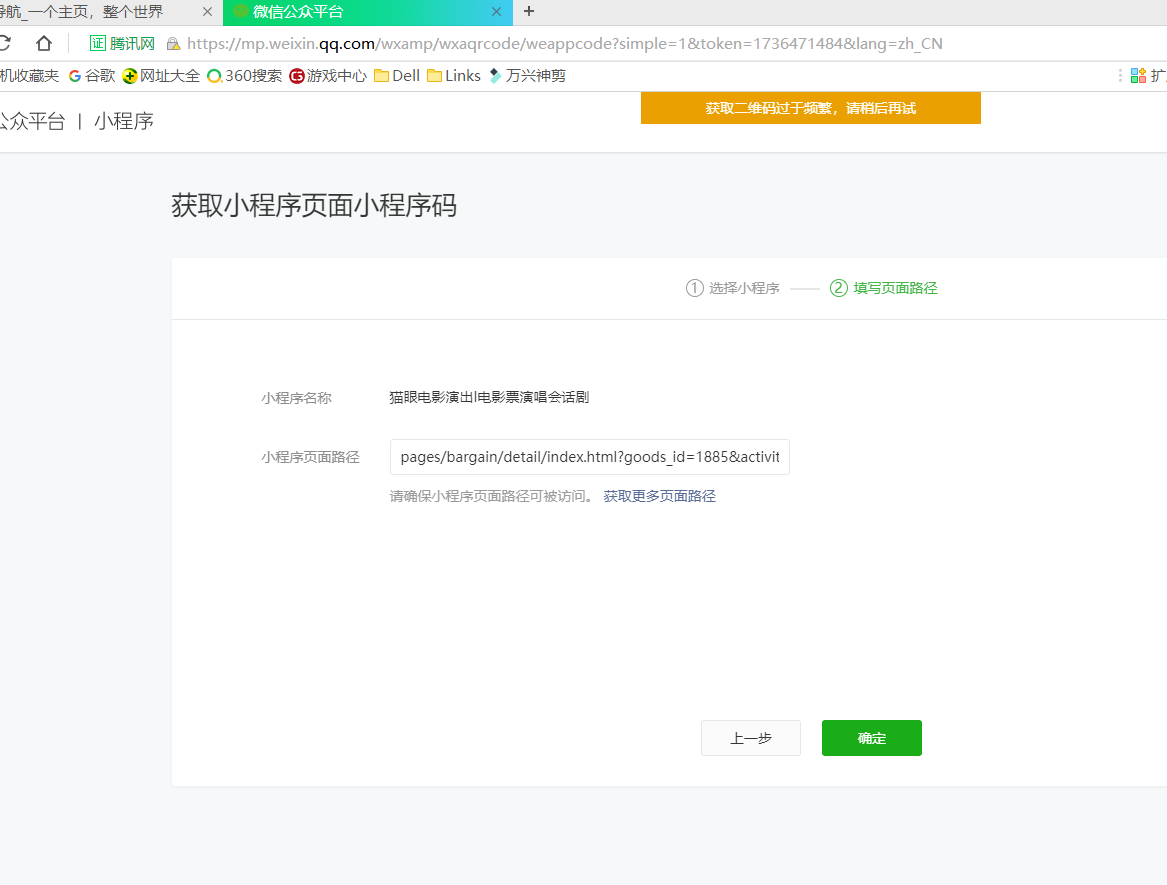Click the reload page icon

coord(4,43)
